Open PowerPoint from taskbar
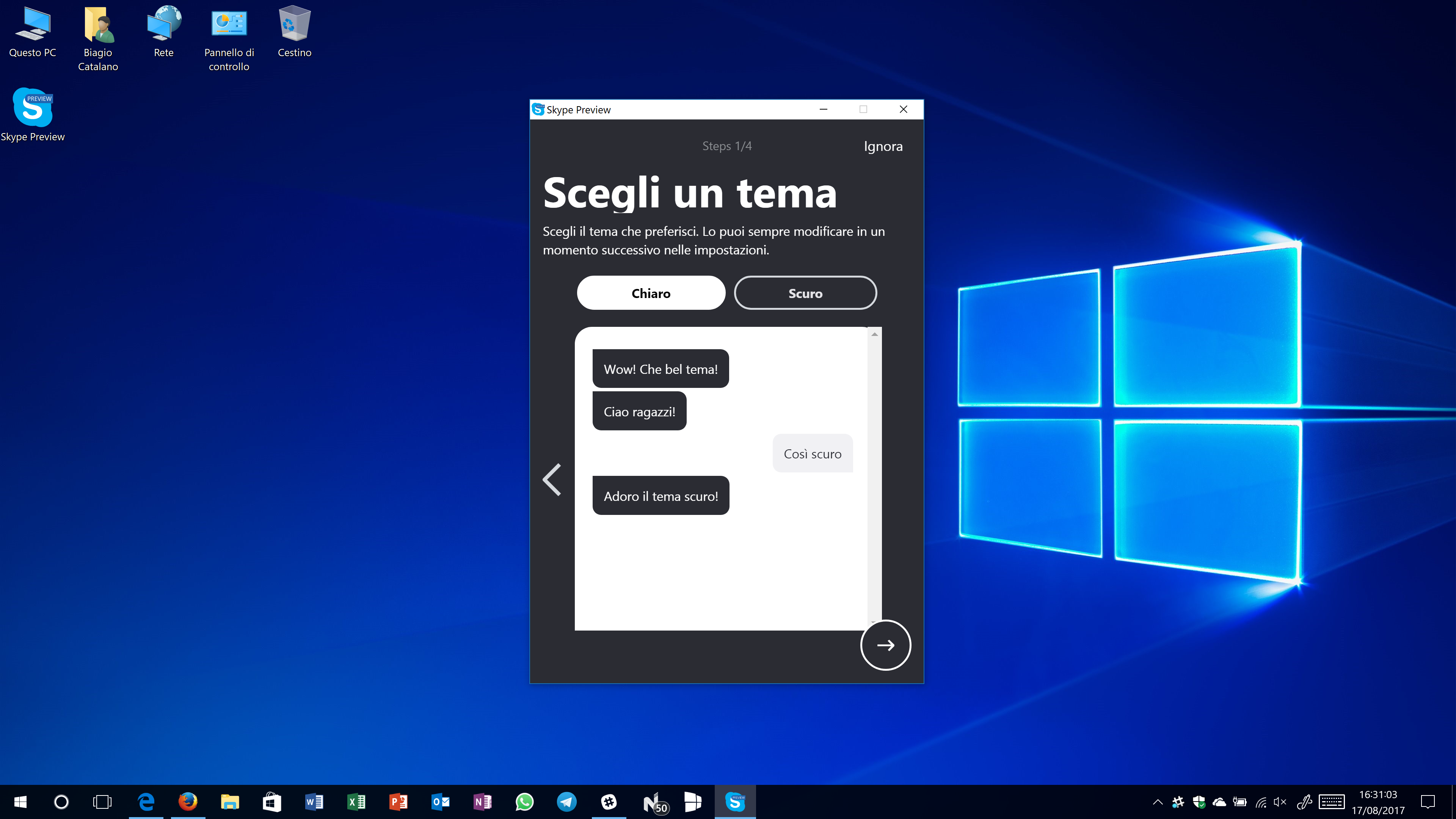The width and height of the screenshot is (1456, 819). pyautogui.click(x=399, y=802)
